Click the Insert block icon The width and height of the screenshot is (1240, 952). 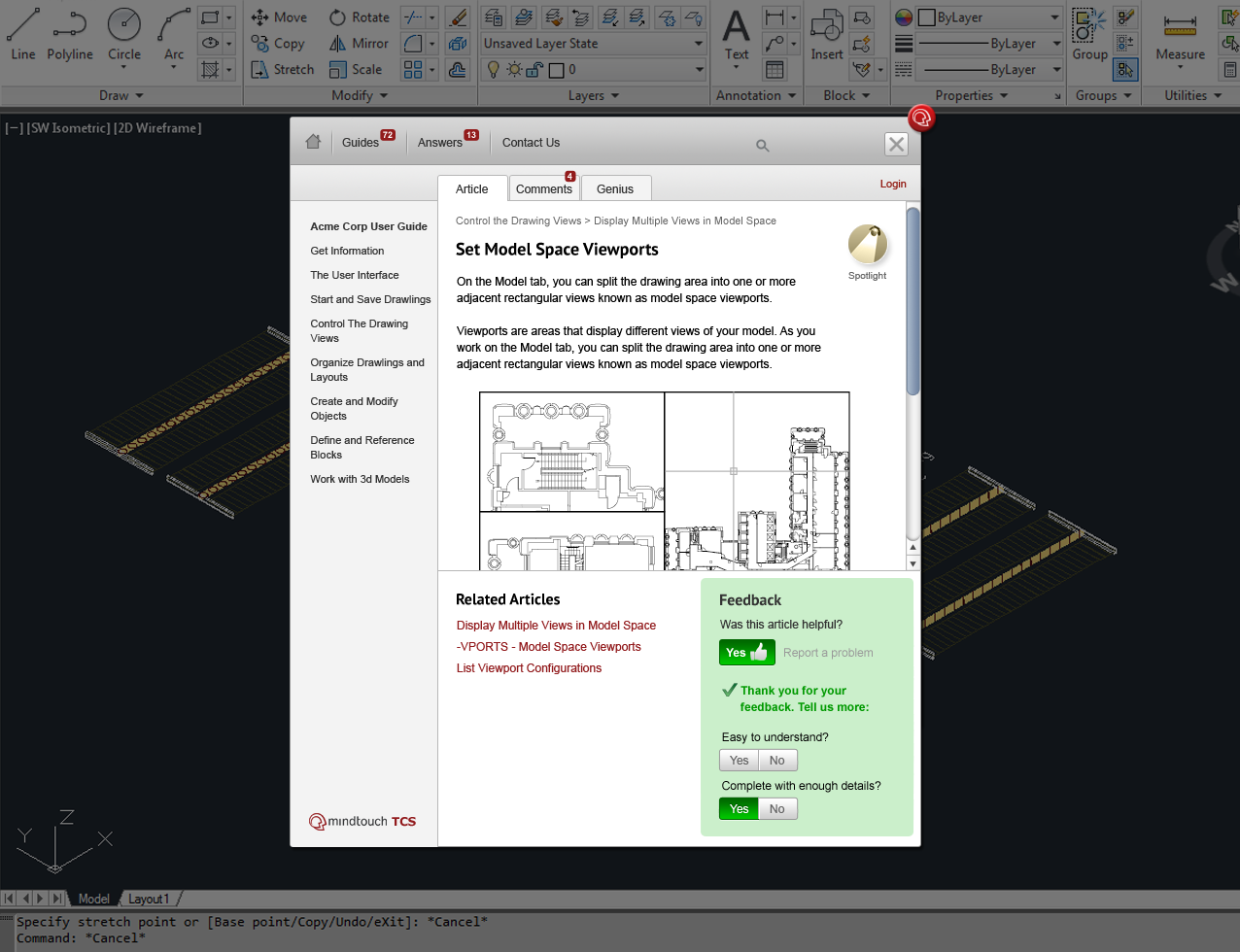point(827,35)
